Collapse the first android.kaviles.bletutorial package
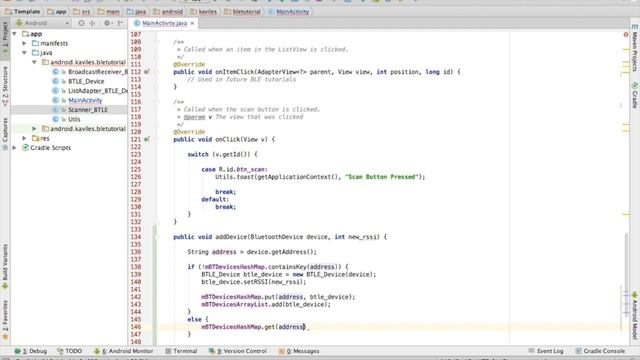The width and height of the screenshot is (640, 360). pos(34,62)
